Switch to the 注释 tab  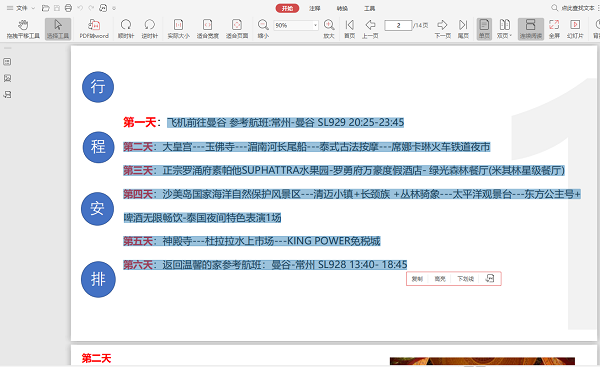pos(315,8)
